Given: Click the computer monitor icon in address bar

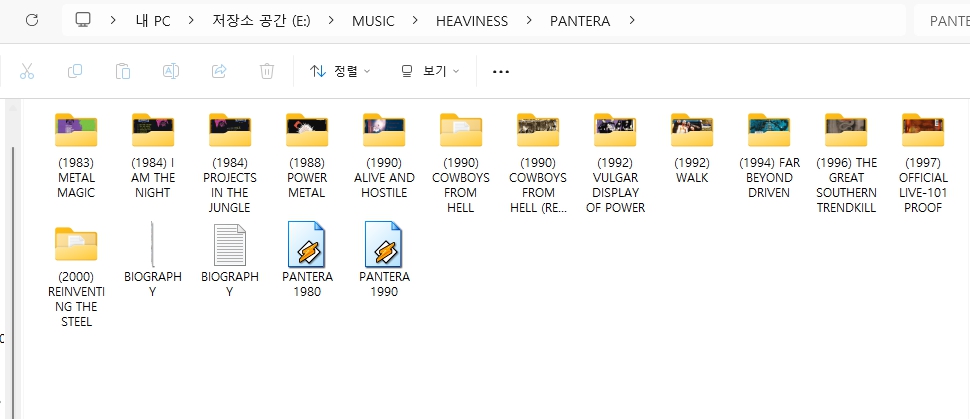Looking at the screenshot, I should point(83,20).
